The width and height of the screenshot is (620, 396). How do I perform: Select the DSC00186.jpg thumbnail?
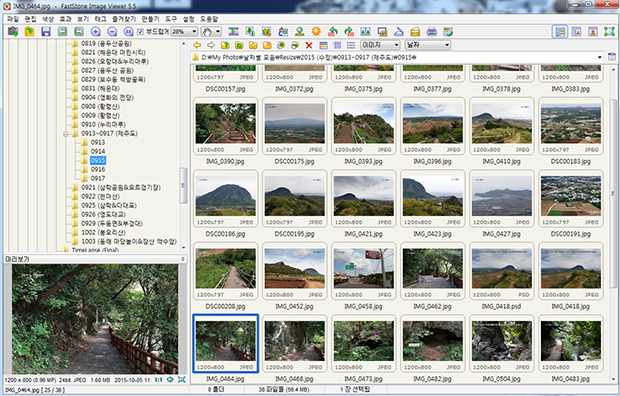click(x=225, y=199)
